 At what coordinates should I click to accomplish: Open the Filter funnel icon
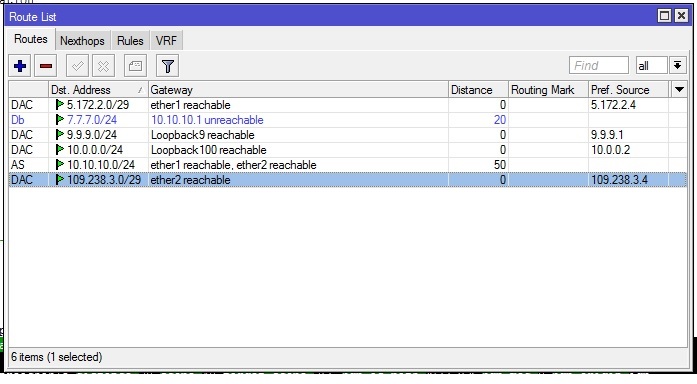click(x=168, y=66)
